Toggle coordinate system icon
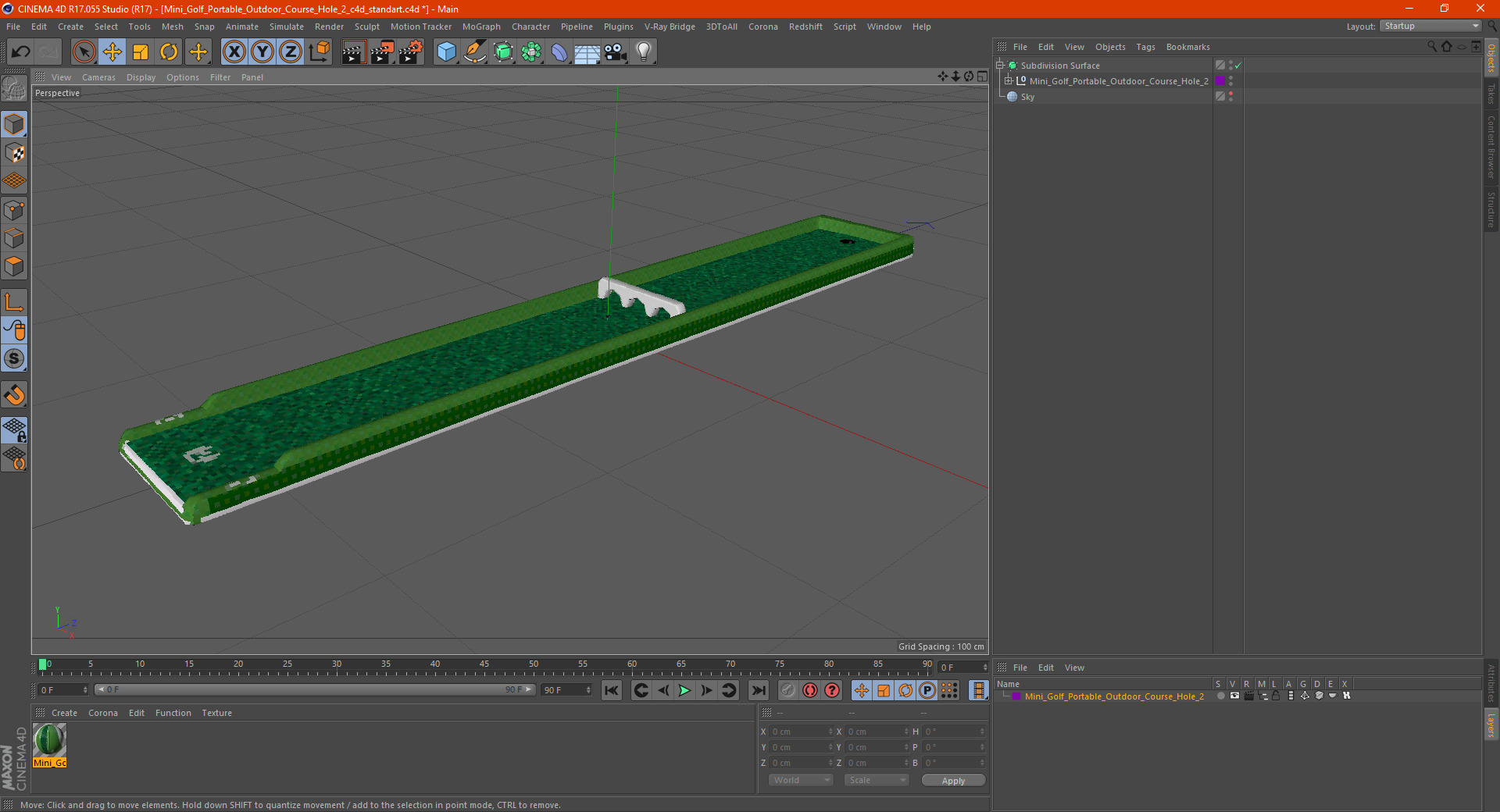 319,52
